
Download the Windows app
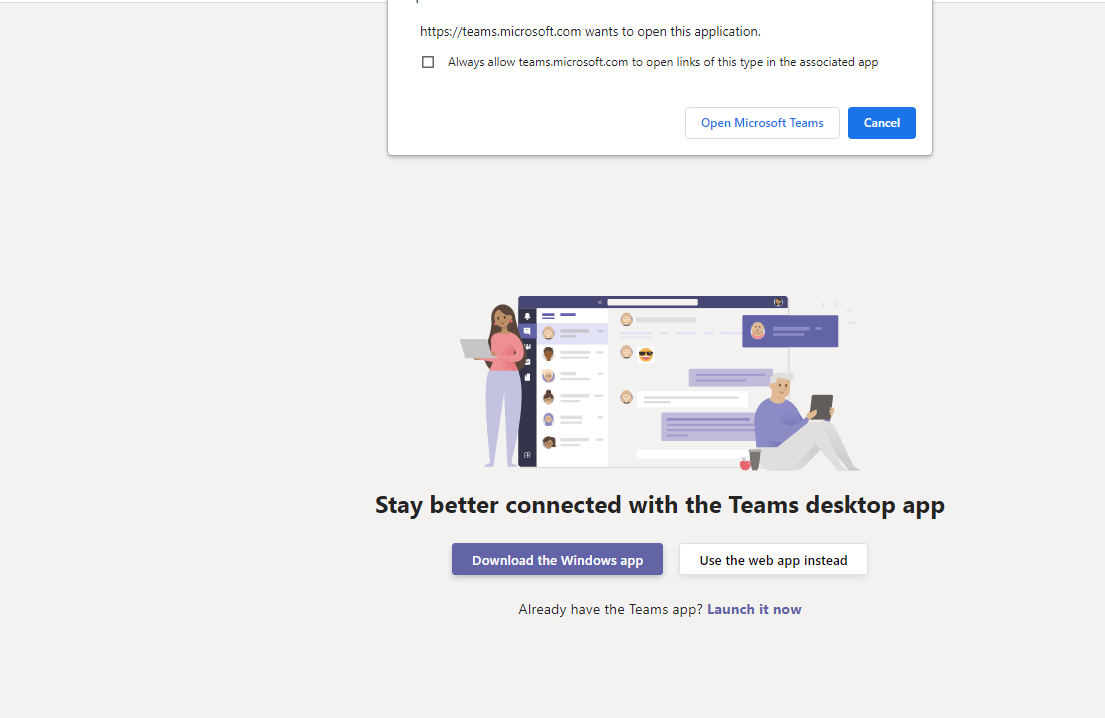[557, 559]
